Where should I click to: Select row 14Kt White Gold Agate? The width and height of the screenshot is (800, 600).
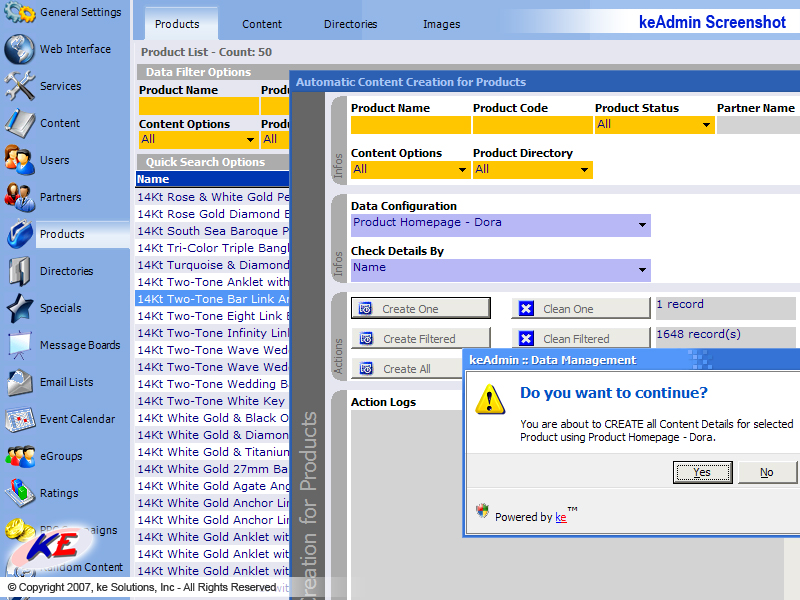tap(213, 486)
